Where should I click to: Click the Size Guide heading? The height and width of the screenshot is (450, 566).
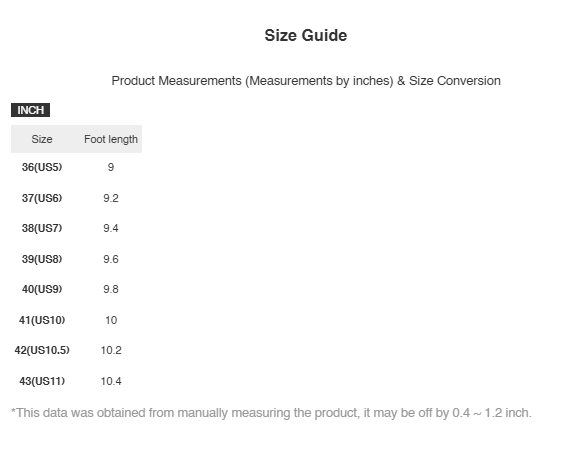tap(306, 35)
